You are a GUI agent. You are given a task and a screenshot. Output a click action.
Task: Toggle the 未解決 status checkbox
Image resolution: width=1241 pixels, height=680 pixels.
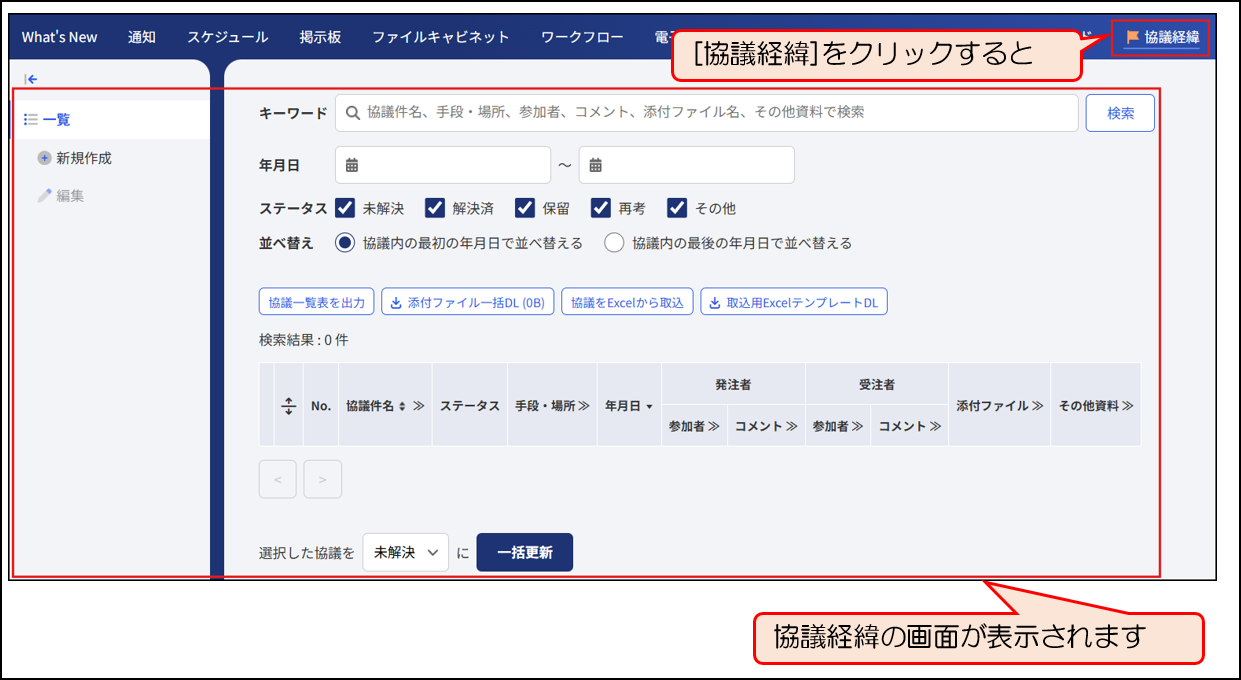pyautogui.click(x=345, y=208)
